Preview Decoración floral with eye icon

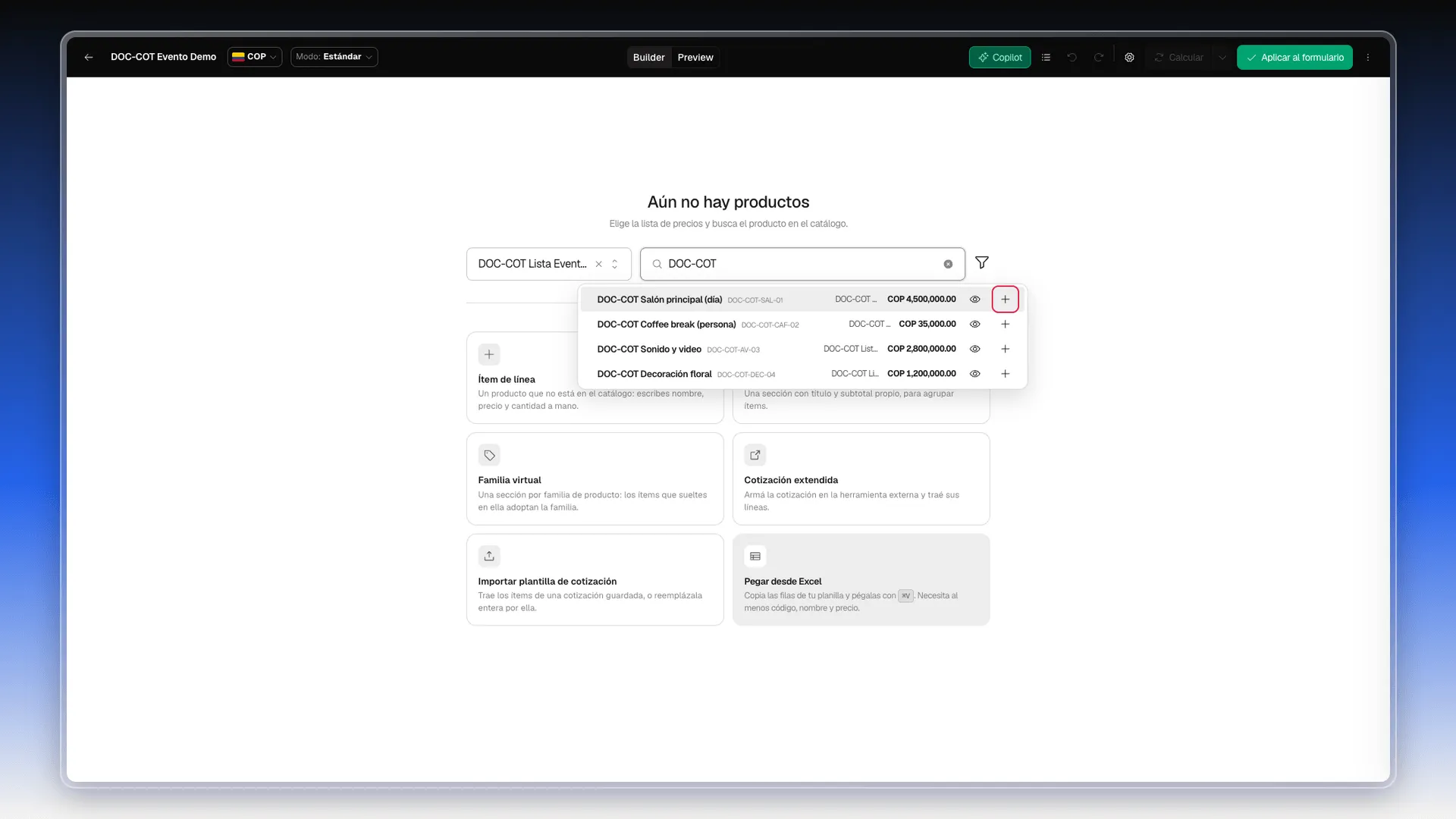(975, 374)
